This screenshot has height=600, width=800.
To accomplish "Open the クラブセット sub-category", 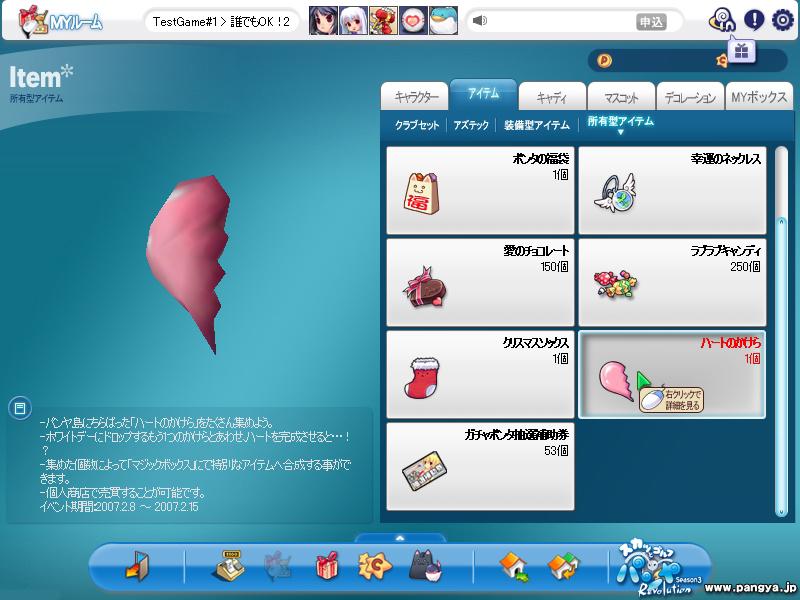I will [417, 125].
